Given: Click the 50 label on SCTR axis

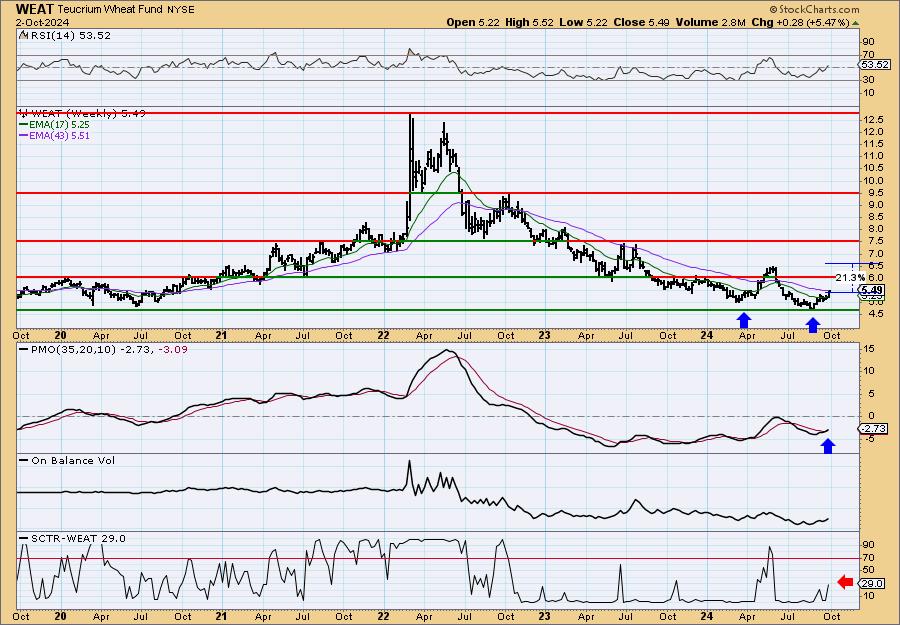Looking at the screenshot, I should [x=869, y=570].
